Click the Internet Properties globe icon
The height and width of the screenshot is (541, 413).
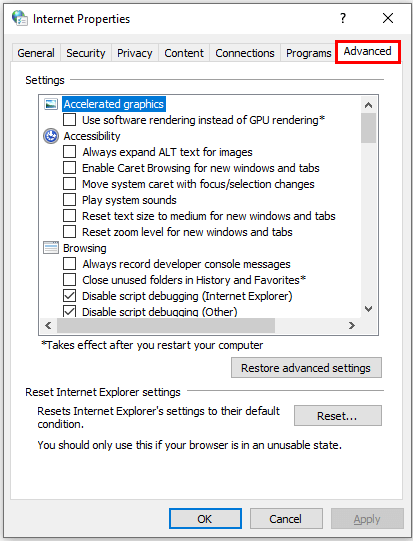pos(19,18)
